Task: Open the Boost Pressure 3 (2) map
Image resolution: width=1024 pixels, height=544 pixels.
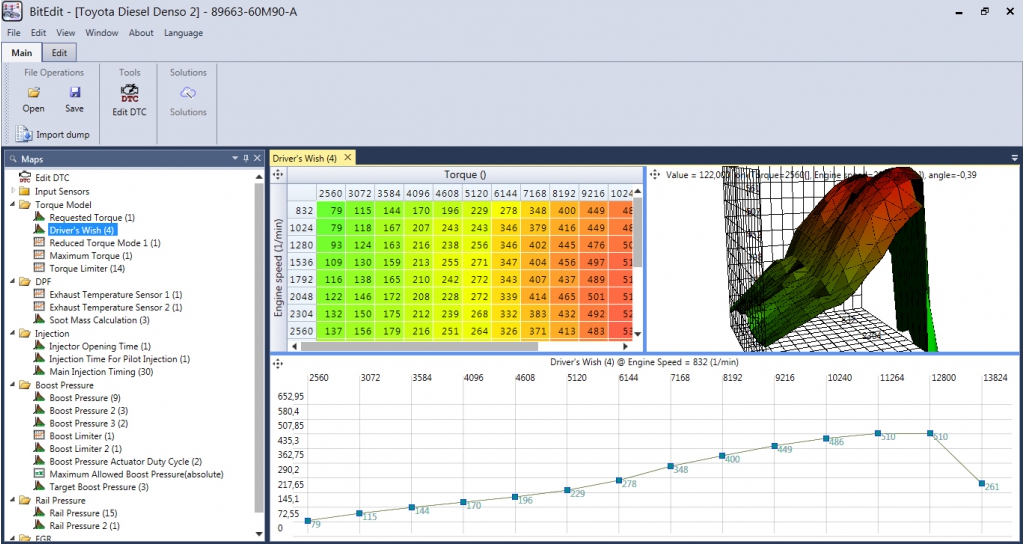Action: click(x=89, y=423)
